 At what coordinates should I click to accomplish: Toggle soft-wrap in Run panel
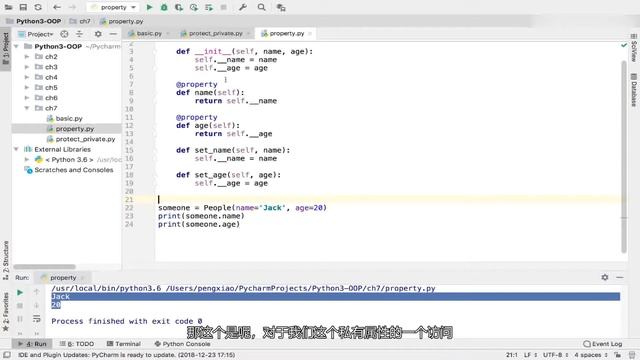(37, 318)
